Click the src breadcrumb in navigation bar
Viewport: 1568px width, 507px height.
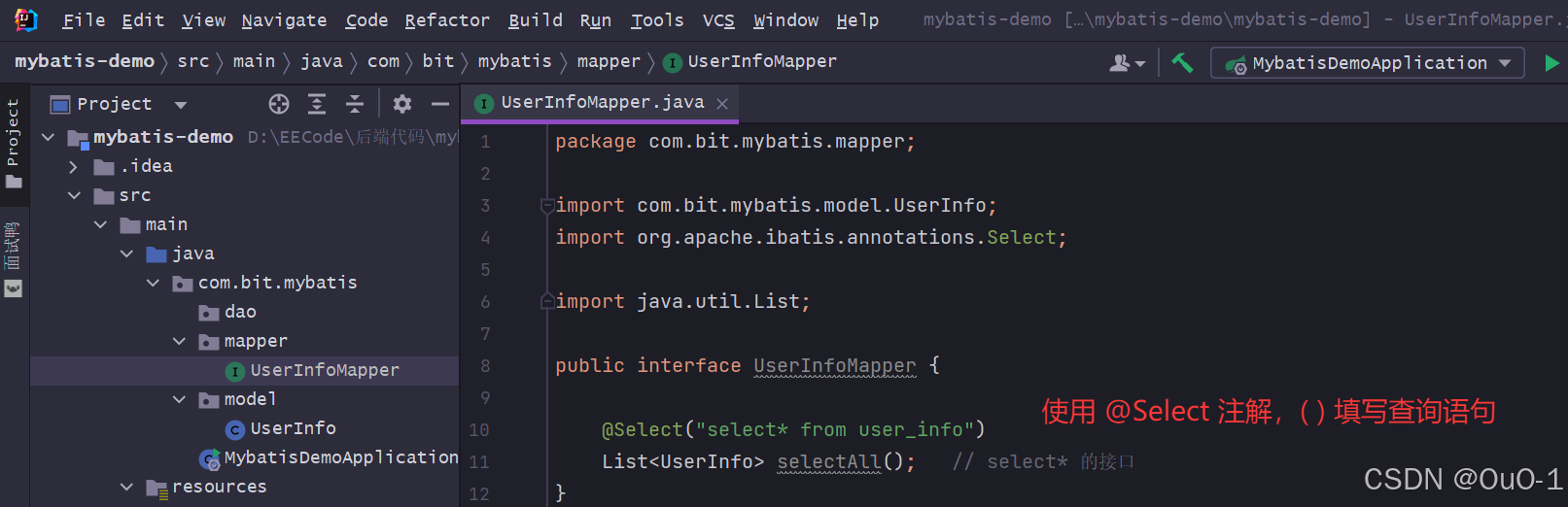click(x=193, y=61)
